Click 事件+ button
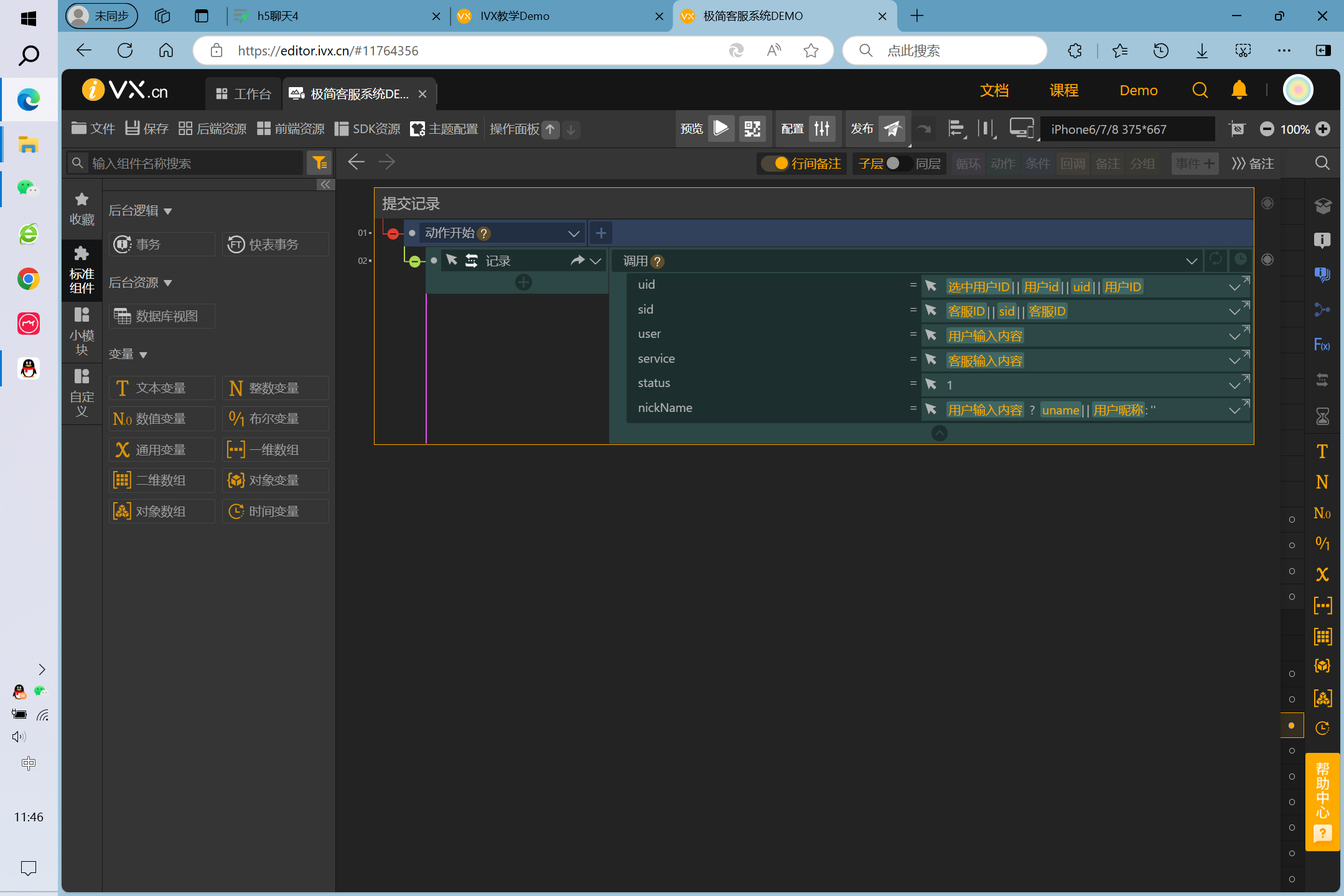This screenshot has height=896, width=1344. click(x=1195, y=163)
